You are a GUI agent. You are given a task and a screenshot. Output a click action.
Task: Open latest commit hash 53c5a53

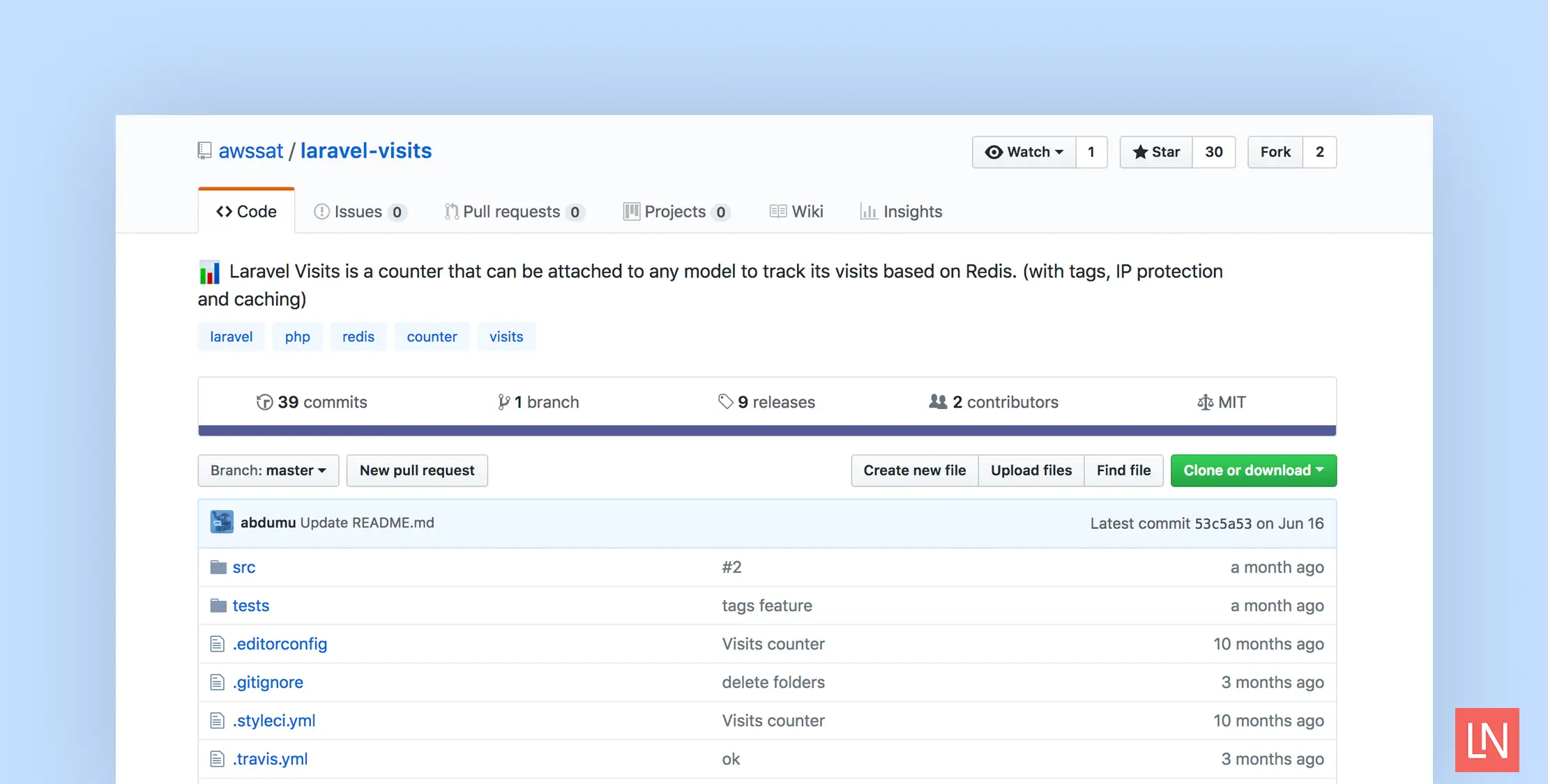tap(1223, 523)
